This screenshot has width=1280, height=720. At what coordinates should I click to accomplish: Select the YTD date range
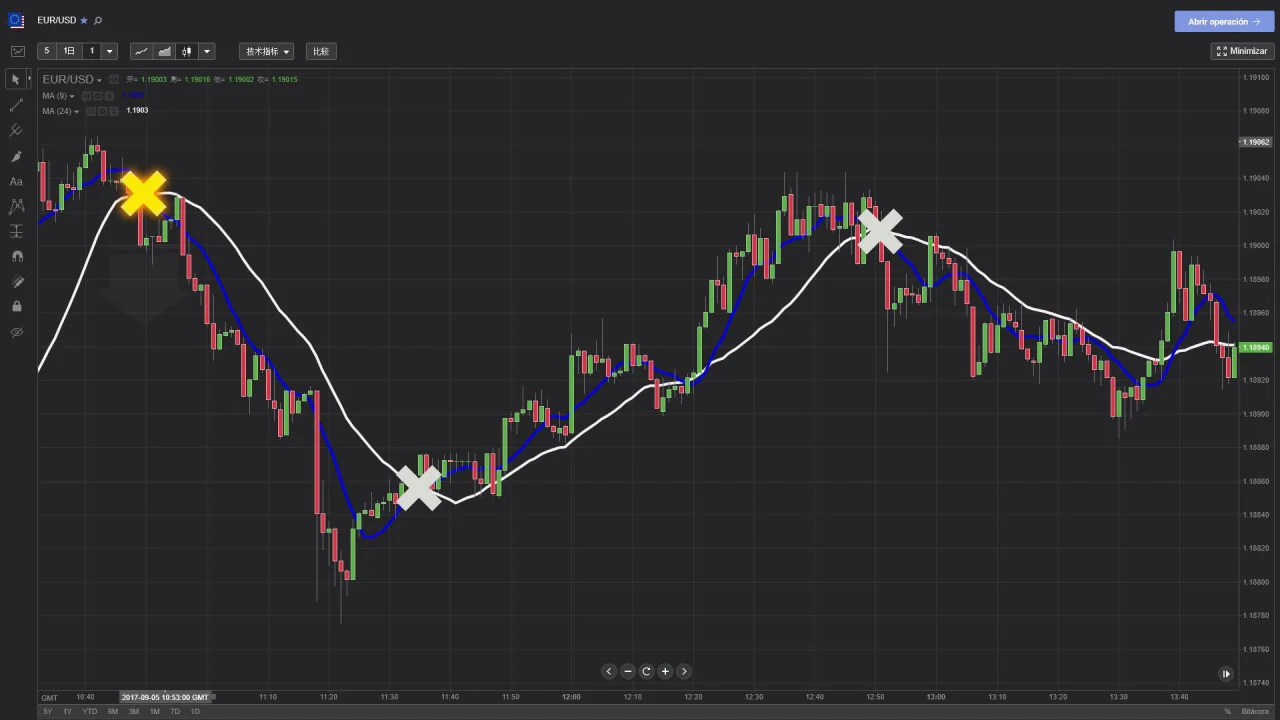pos(90,711)
